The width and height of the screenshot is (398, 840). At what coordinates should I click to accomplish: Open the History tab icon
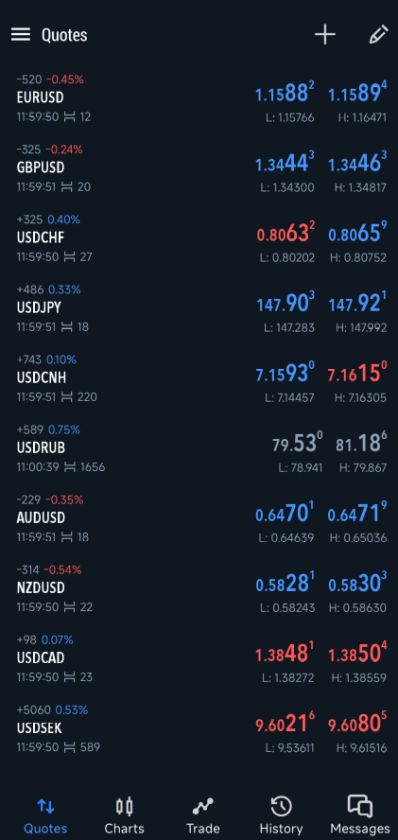click(281, 806)
